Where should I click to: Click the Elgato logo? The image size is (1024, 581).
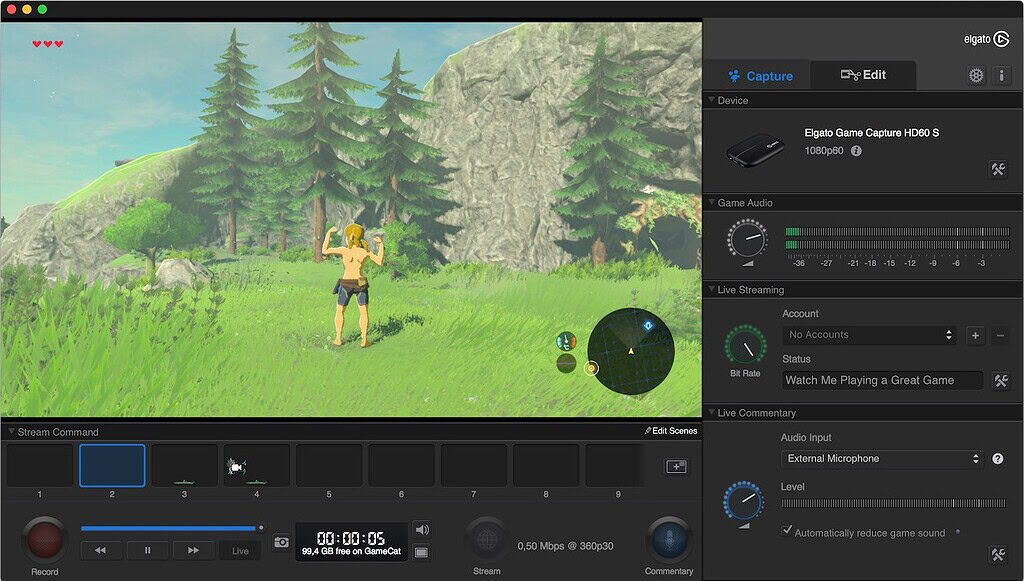click(986, 39)
